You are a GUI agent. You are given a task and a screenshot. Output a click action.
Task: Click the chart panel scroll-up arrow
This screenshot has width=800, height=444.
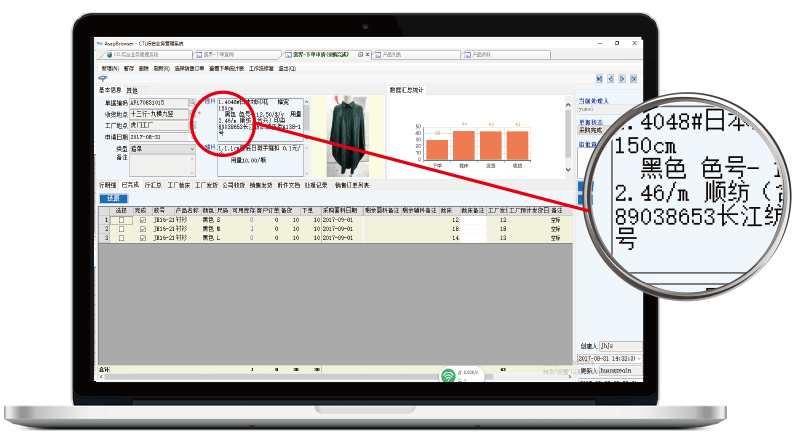coord(568,105)
